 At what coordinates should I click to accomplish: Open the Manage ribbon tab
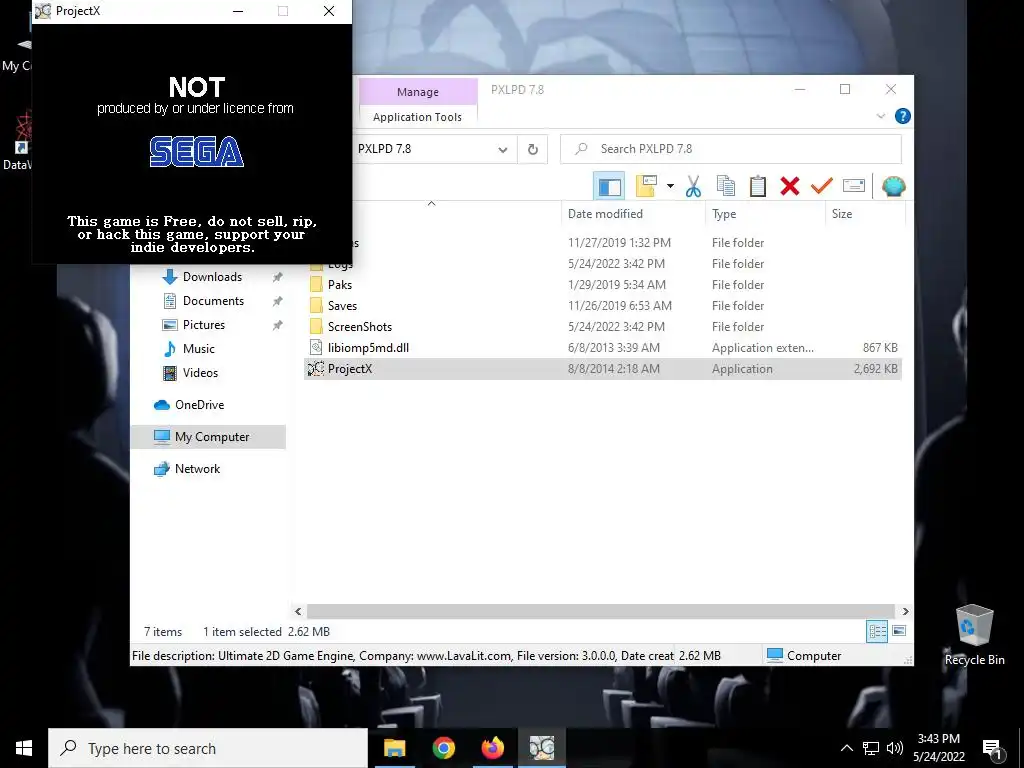pos(418,92)
